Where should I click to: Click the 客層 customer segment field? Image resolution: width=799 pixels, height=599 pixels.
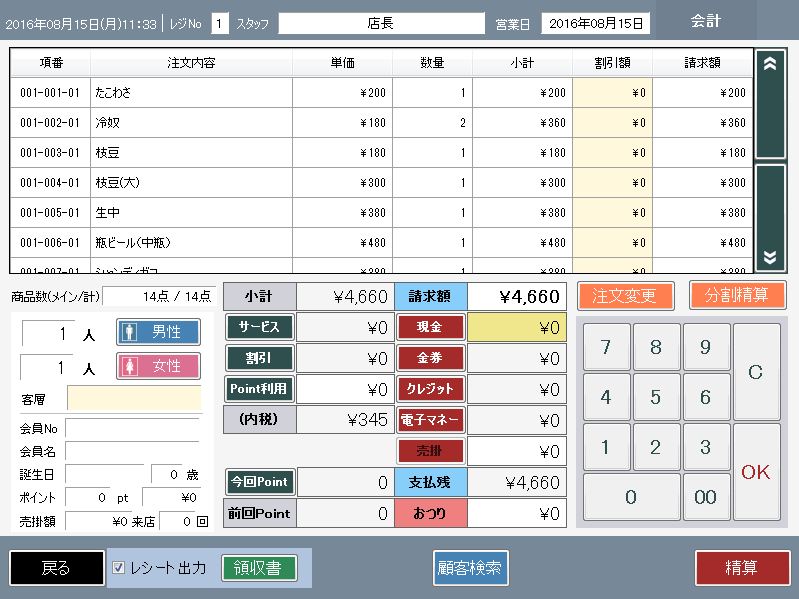[x=134, y=398]
